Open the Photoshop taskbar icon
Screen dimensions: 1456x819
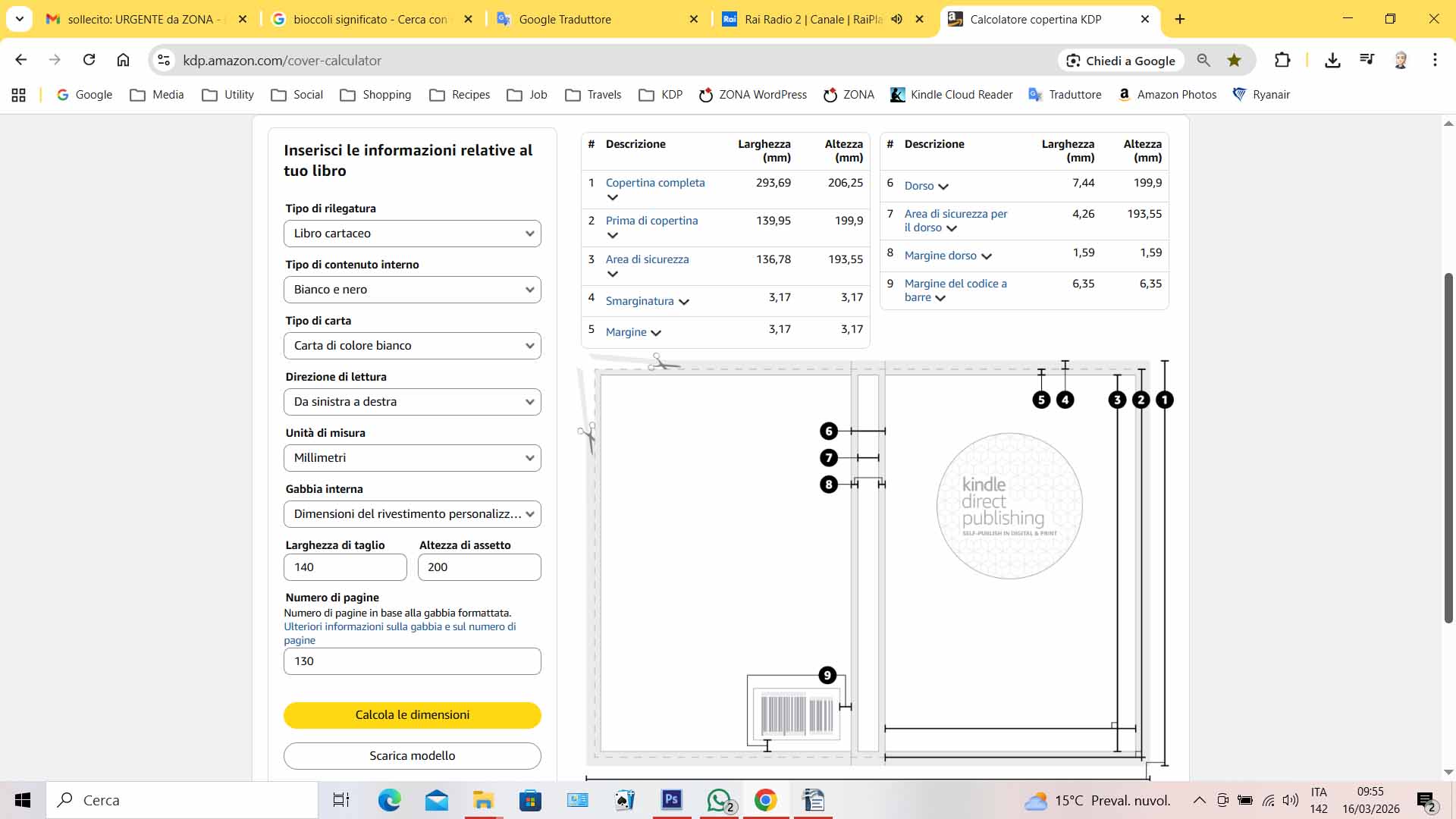click(x=671, y=800)
